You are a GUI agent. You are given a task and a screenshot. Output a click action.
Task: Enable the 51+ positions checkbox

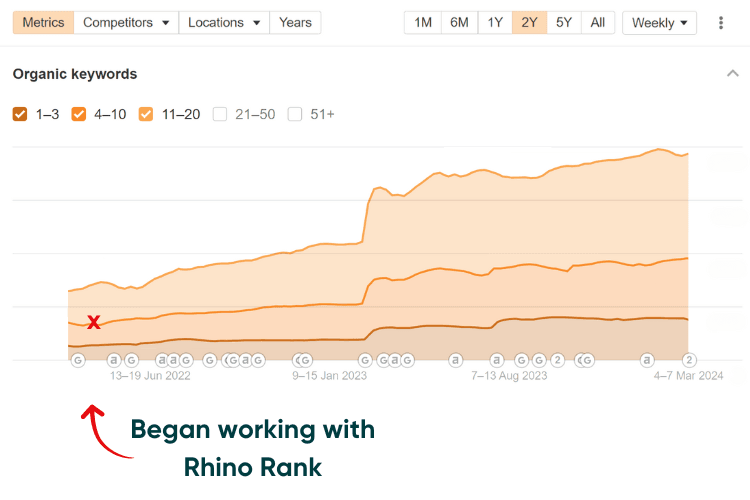pos(295,114)
